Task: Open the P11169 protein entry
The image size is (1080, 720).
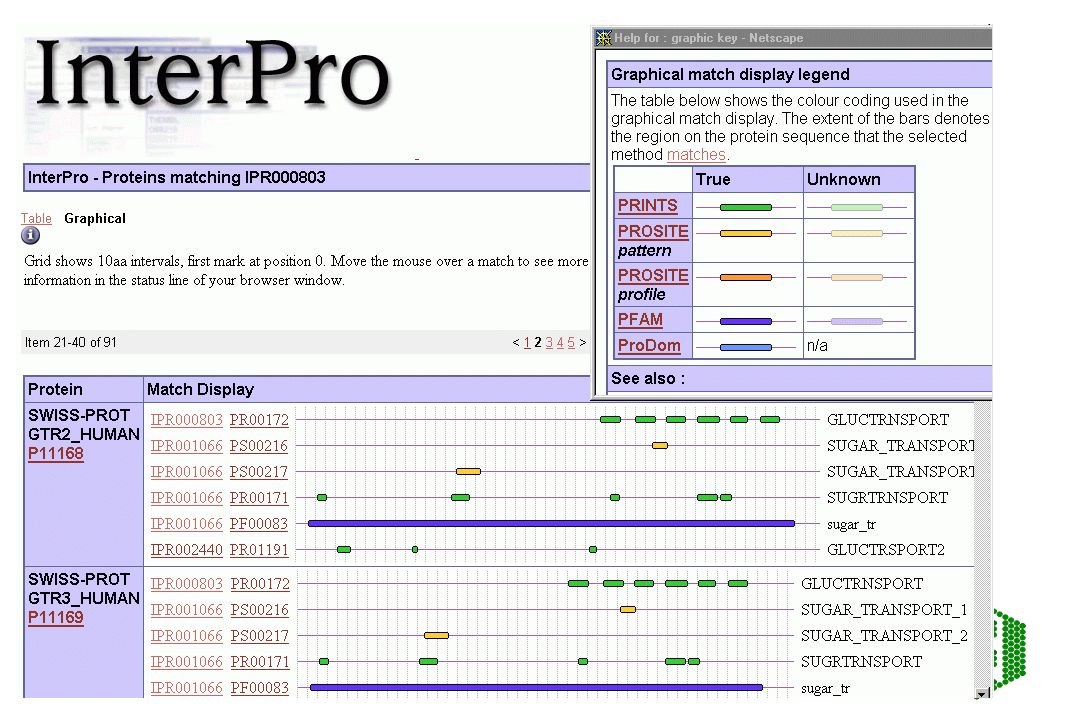Action: (56, 617)
